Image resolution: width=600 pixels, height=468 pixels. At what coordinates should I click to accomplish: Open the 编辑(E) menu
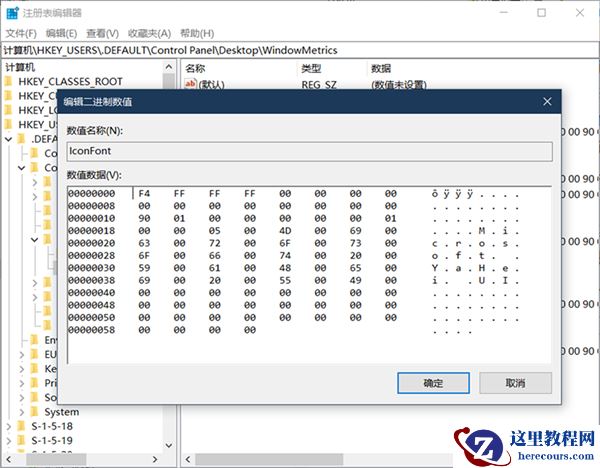[x=61, y=34]
